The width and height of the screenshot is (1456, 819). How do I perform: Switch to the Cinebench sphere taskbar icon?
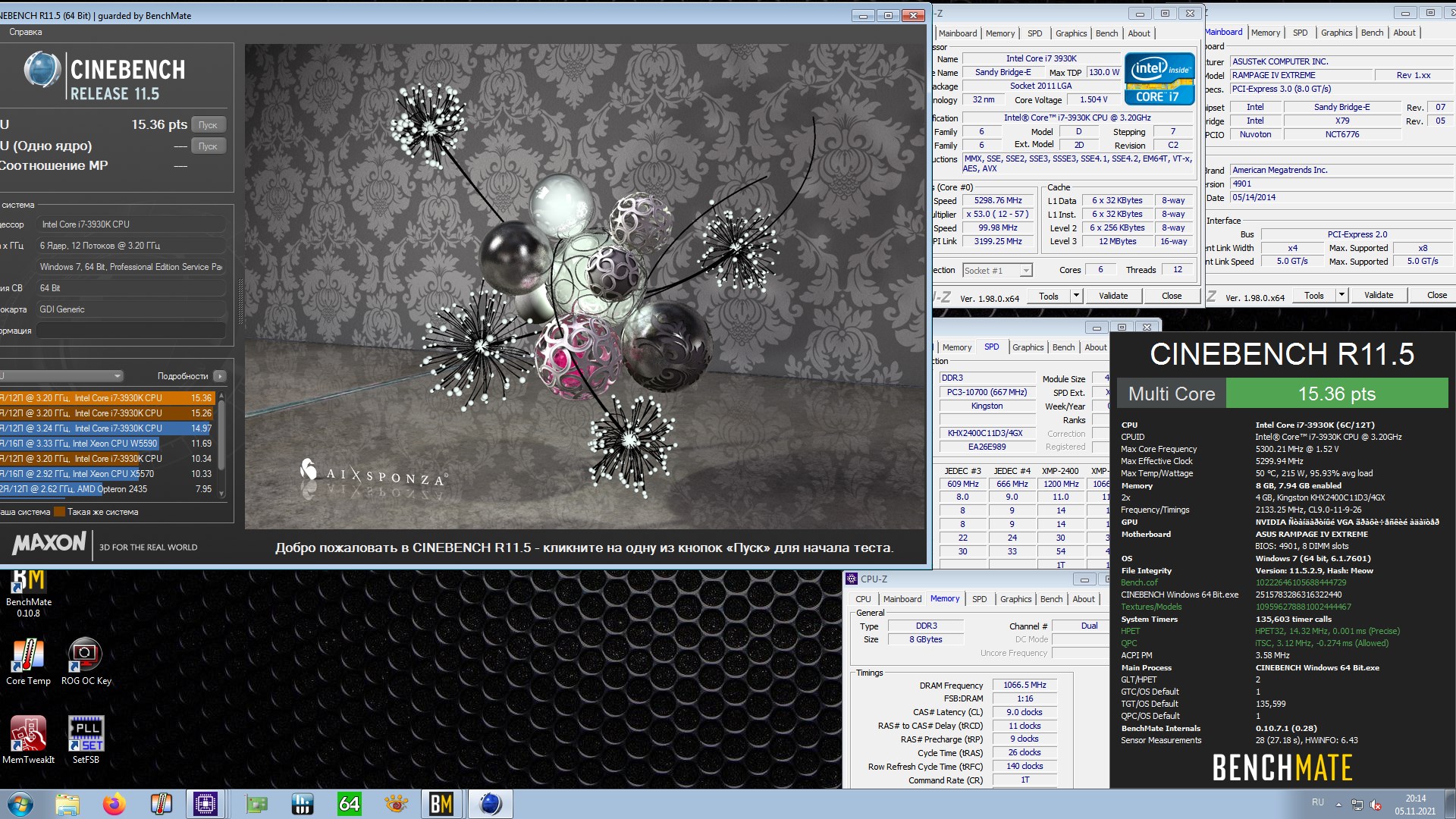491,804
